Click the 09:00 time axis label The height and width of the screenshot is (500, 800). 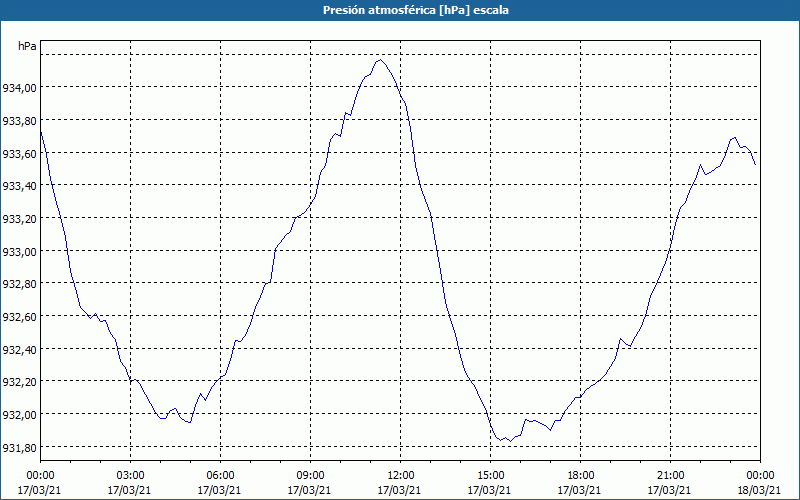[310, 476]
